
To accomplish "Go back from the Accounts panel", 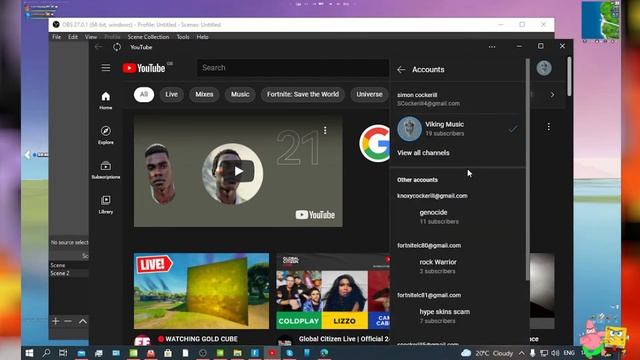I will 401,69.
